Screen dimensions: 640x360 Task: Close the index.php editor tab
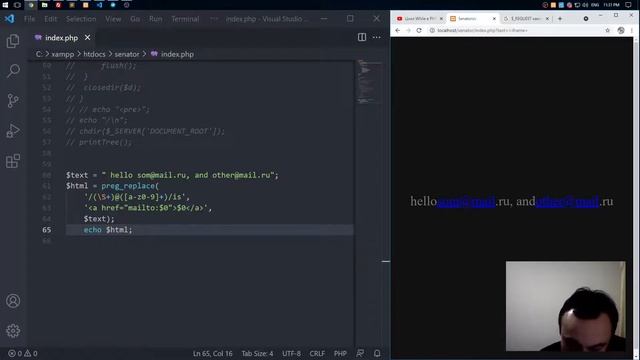(87, 38)
